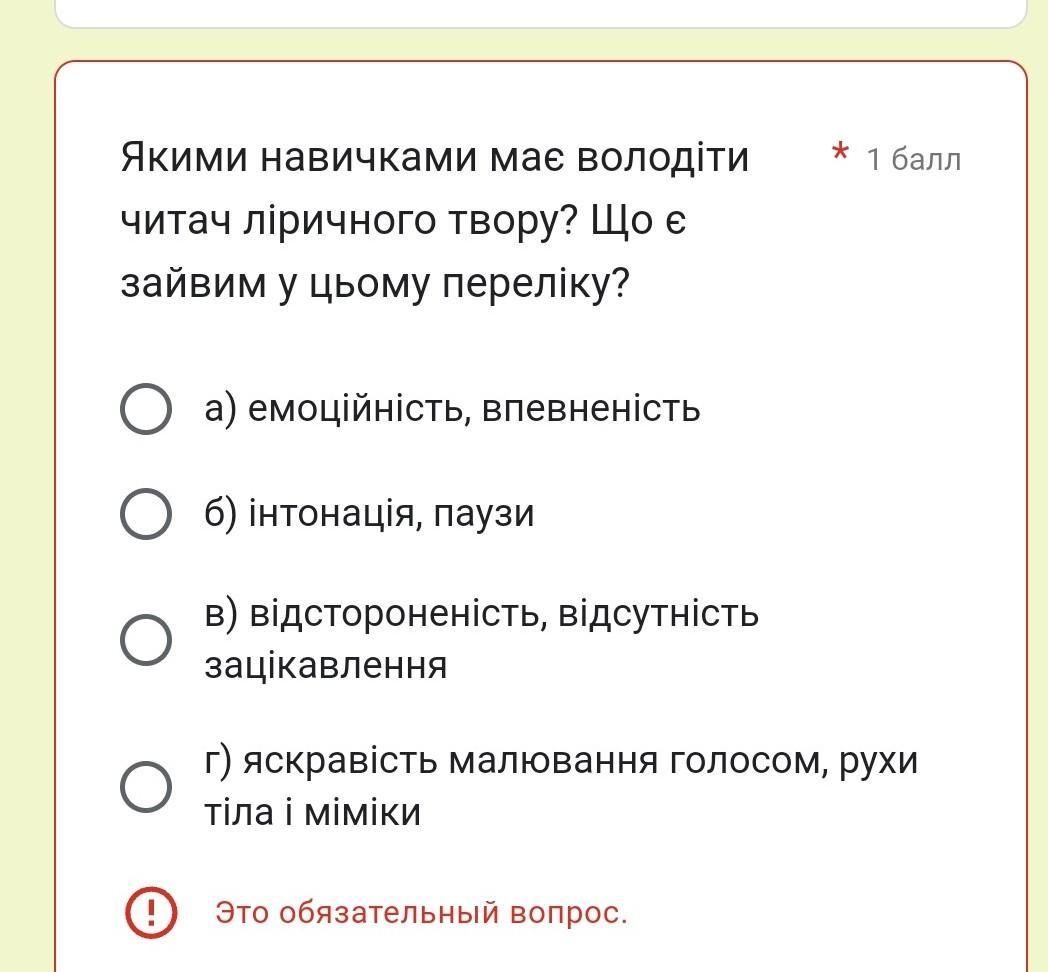The height and width of the screenshot is (972, 1048).
Task: Click the label 'а) емоційність, впевненість'
Action: [x=452, y=408]
